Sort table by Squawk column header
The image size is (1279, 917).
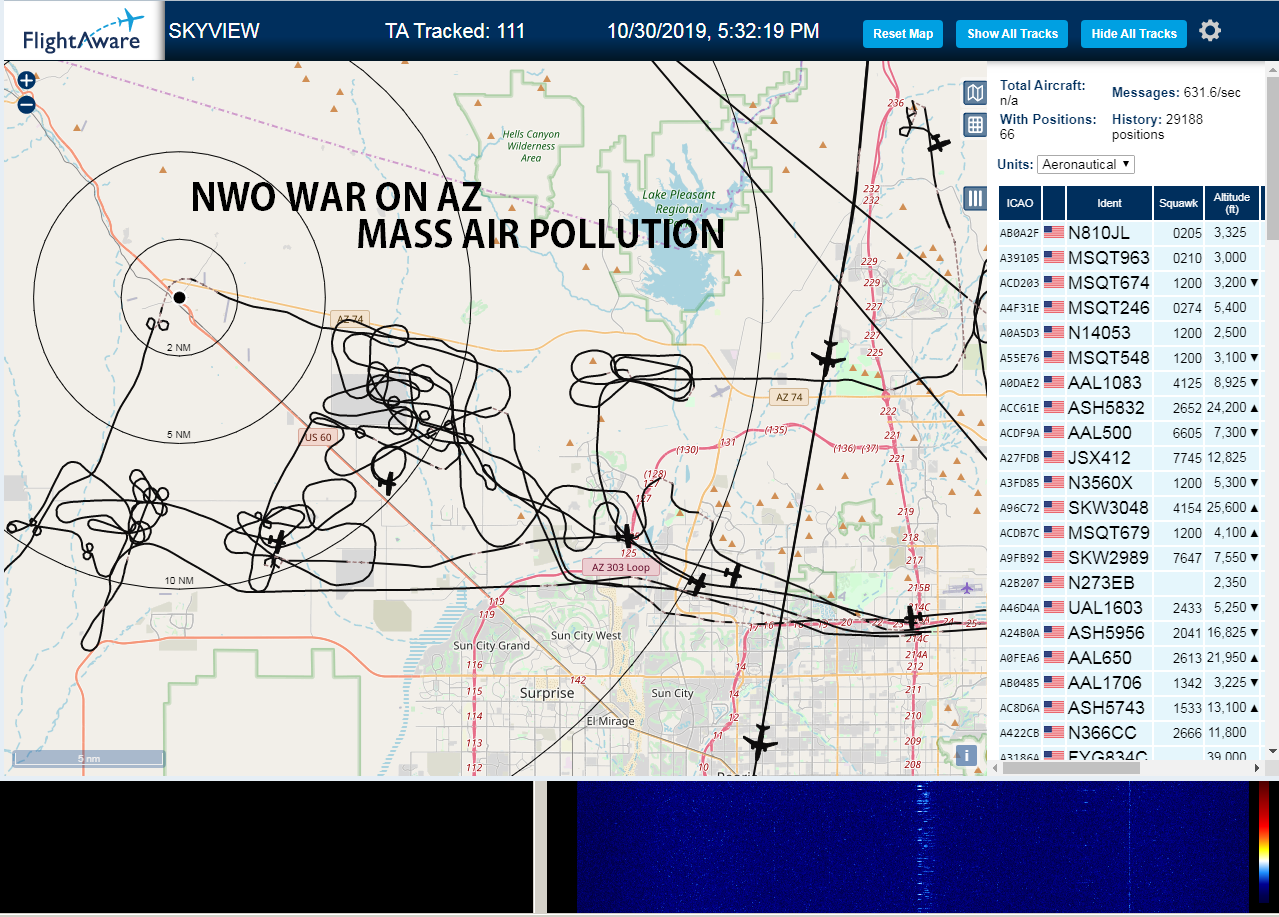point(1178,203)
